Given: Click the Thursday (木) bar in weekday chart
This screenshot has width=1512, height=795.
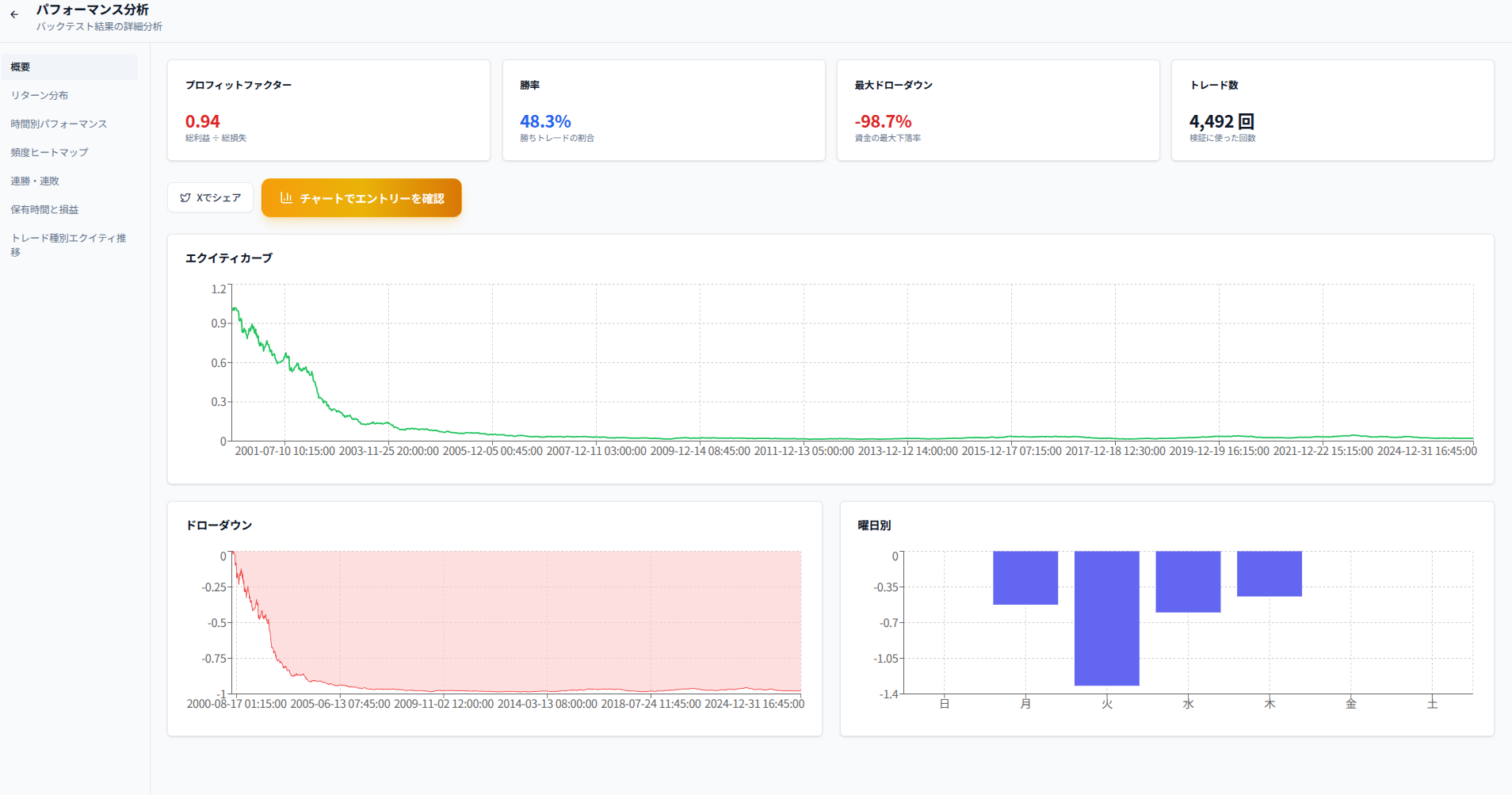Looking at the screenshot, I should (x=1269, y=574).
